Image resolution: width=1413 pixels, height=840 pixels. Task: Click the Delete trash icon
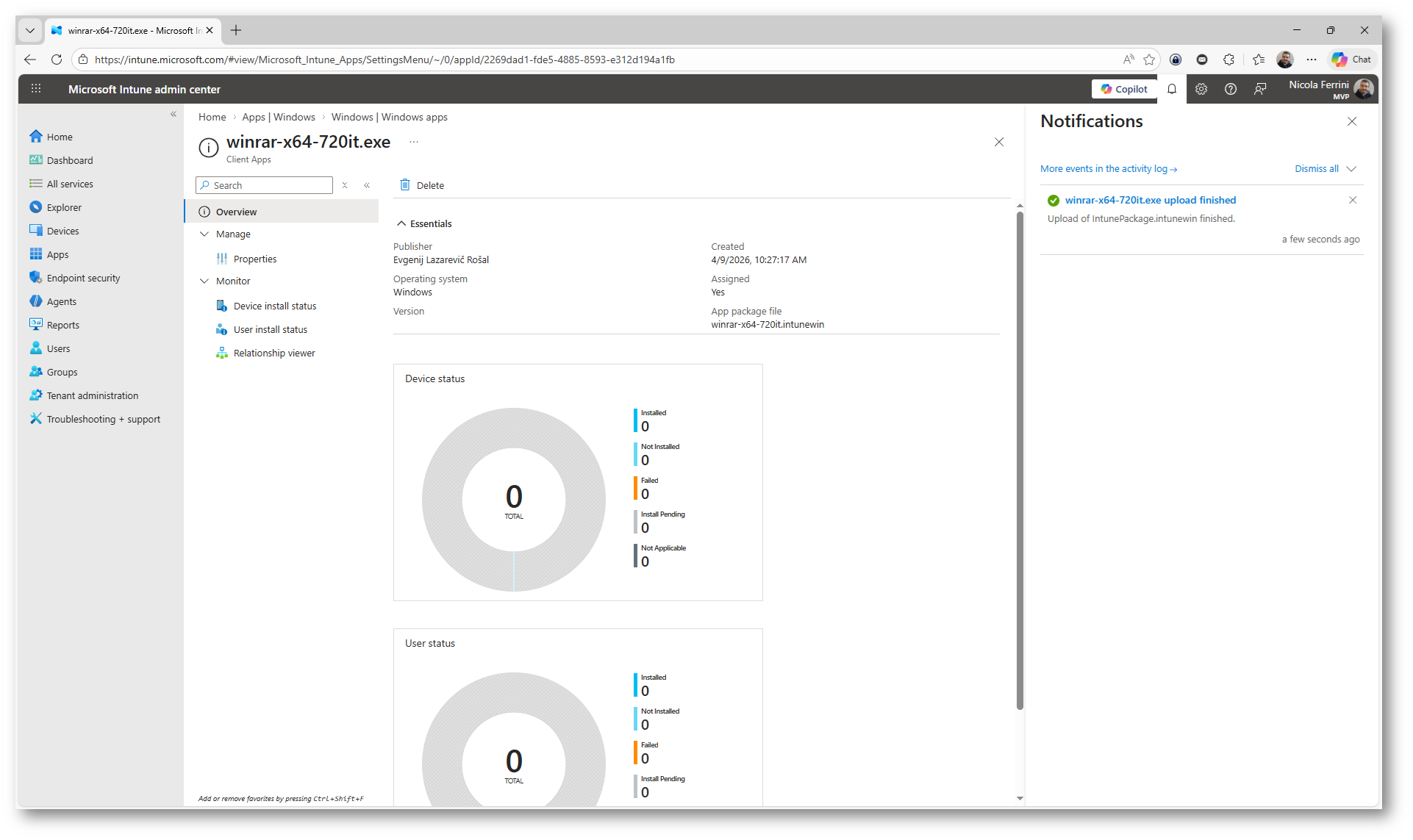[405, 185]
